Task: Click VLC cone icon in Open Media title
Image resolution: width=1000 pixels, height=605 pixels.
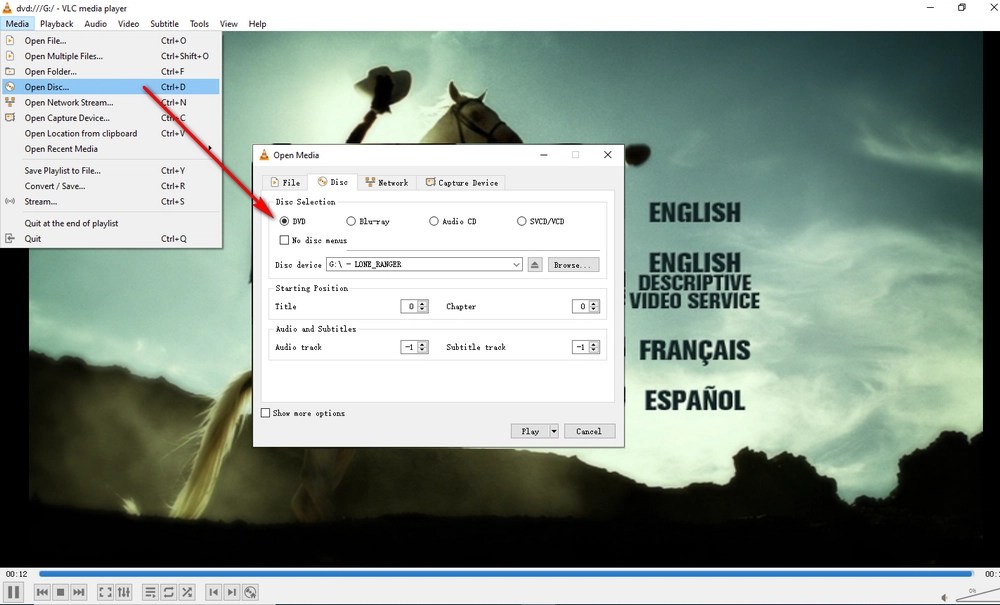Action: (x=264, y=155)
